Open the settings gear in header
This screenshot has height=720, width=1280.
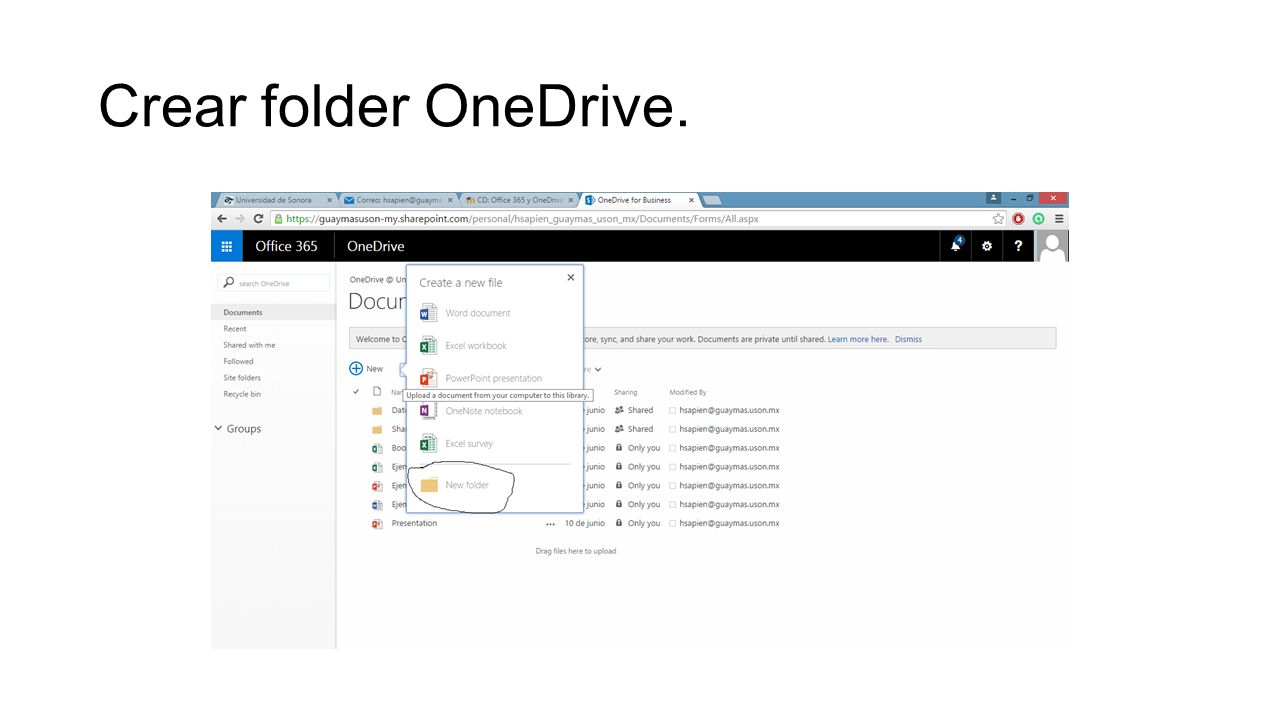(987, 246)
